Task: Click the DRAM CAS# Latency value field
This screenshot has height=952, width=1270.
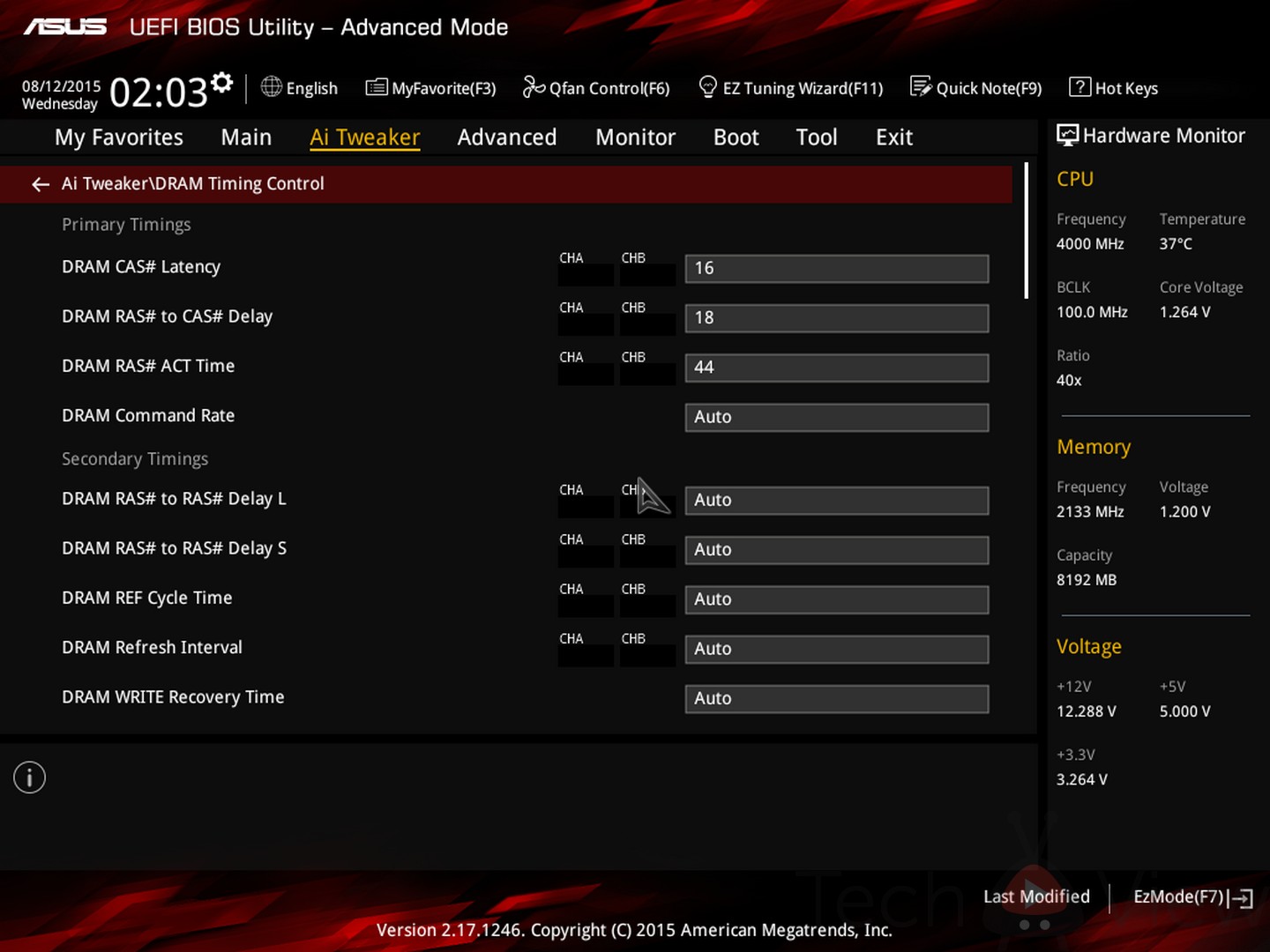Action: tap(837, 269)
